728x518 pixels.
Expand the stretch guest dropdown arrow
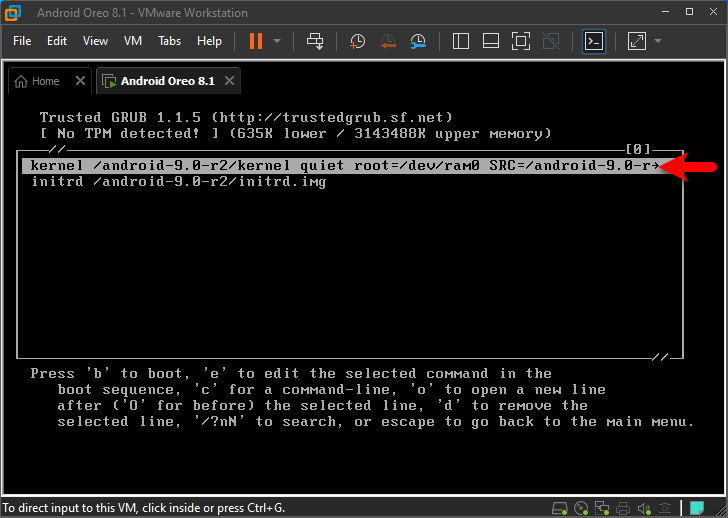tap(658, 41)
